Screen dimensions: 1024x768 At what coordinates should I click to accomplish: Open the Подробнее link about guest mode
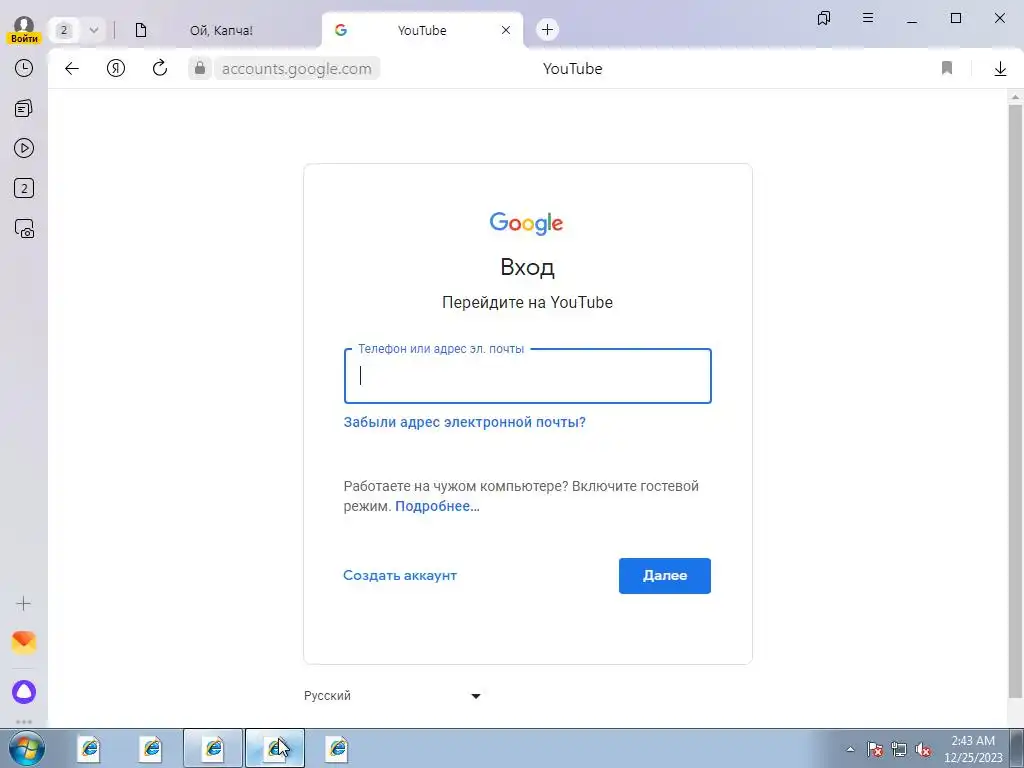pos(437,506)
